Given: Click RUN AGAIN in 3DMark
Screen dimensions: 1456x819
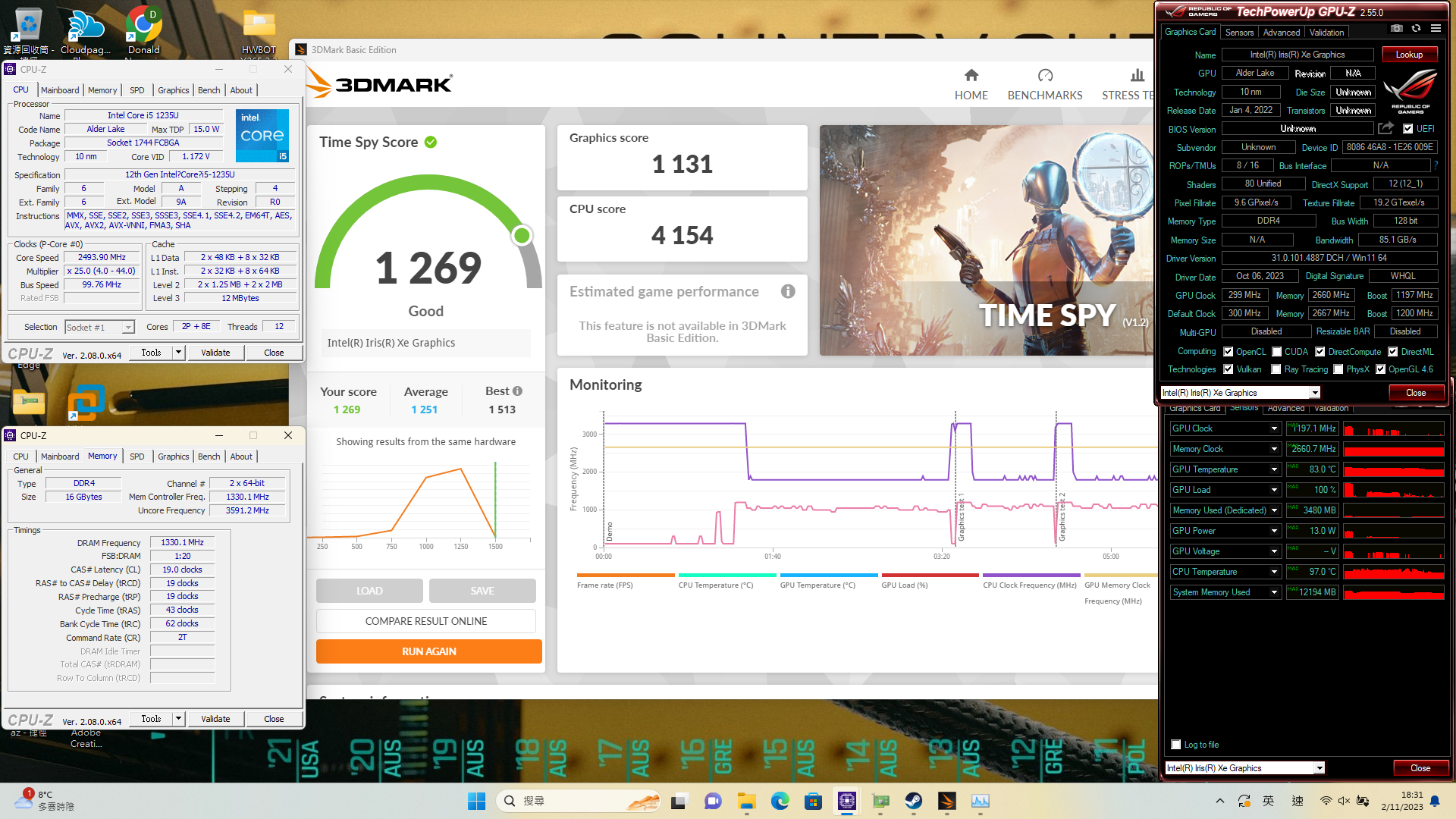Looking at the screenshot, I should click(x=428, y=651).
